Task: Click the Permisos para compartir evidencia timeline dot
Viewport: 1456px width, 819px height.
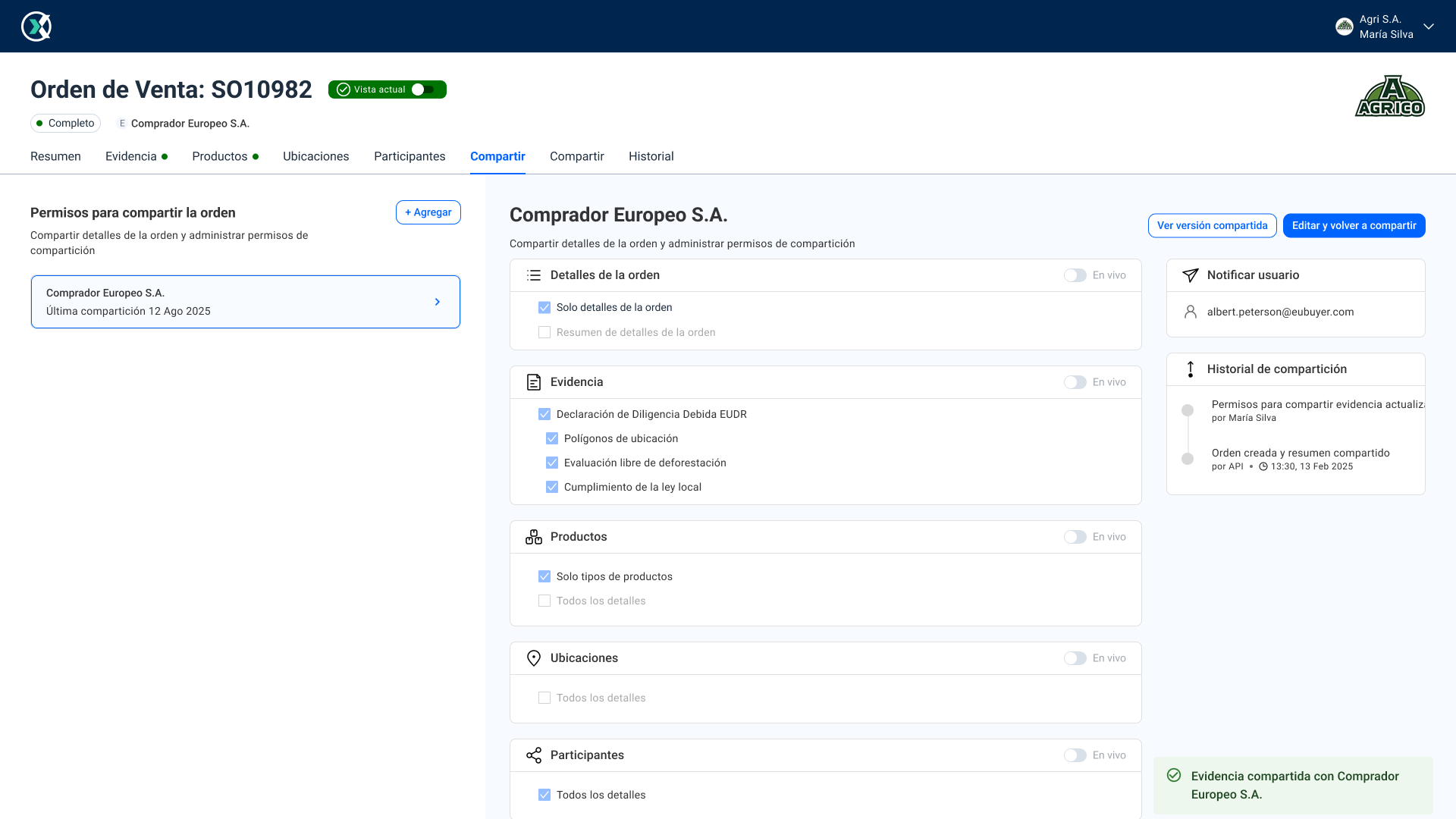Action: (1188, 410)
